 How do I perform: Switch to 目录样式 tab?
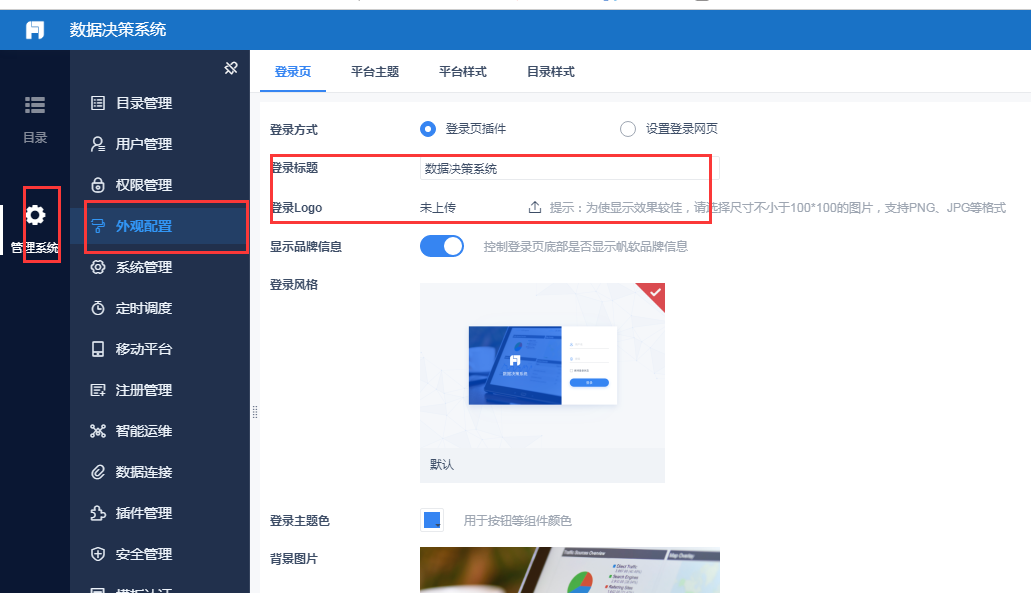pos(551,72)
